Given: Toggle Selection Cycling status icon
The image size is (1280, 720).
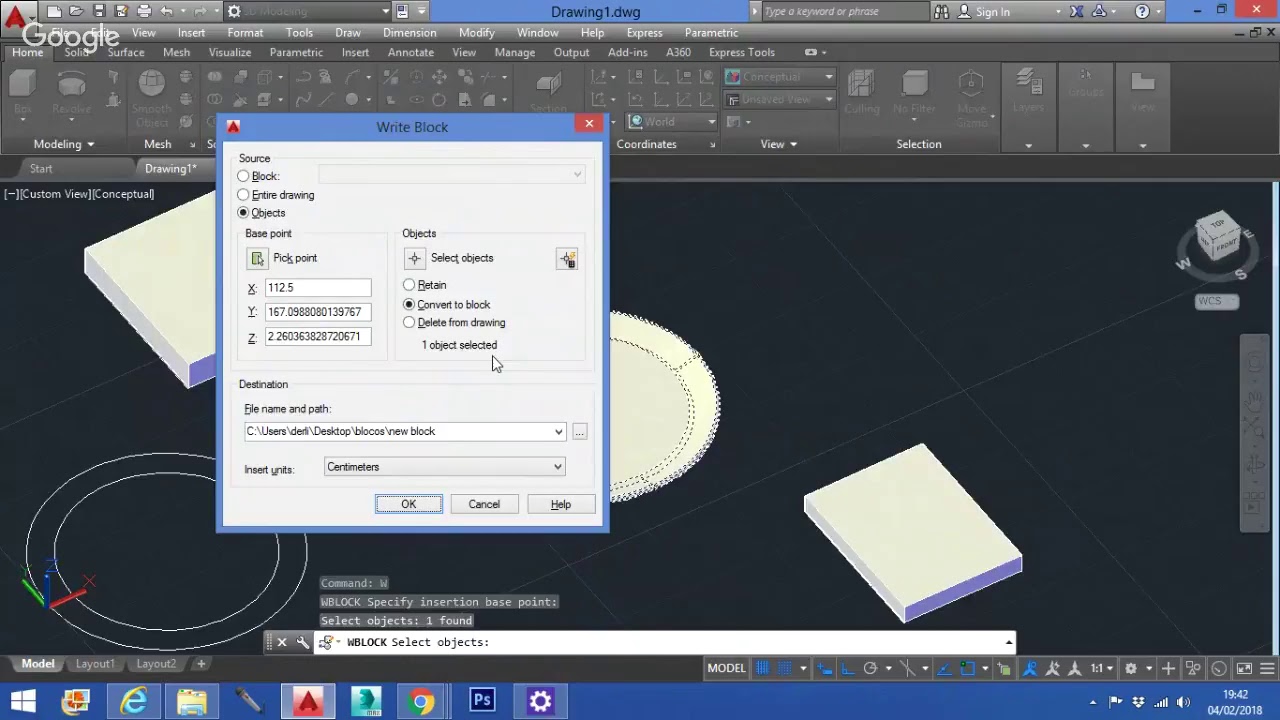Looking at the screenshot, I should pos(1005,668).
